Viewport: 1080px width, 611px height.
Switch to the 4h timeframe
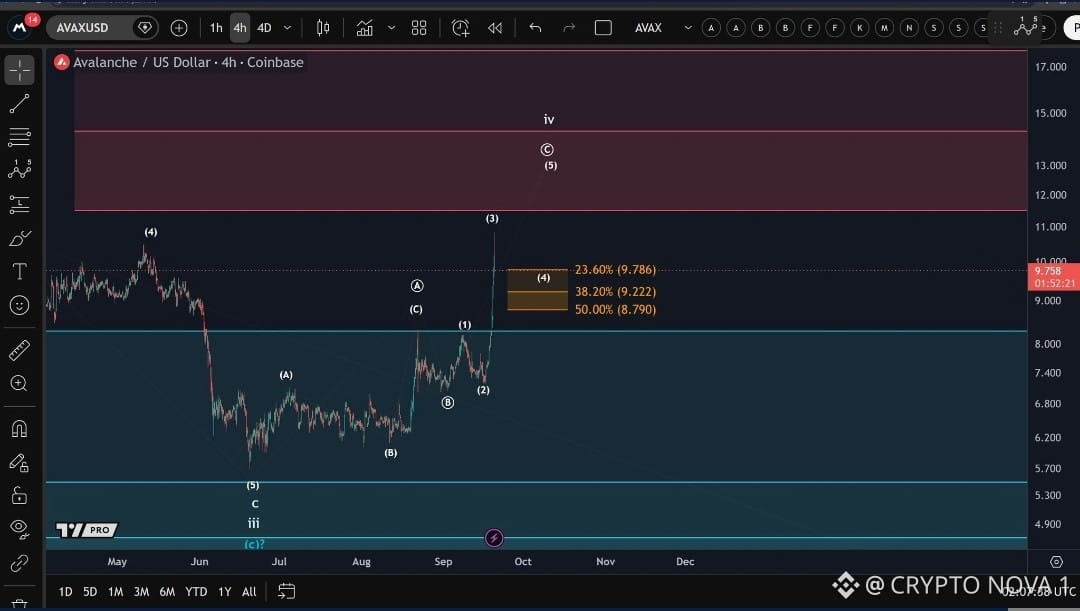point(240,28)
